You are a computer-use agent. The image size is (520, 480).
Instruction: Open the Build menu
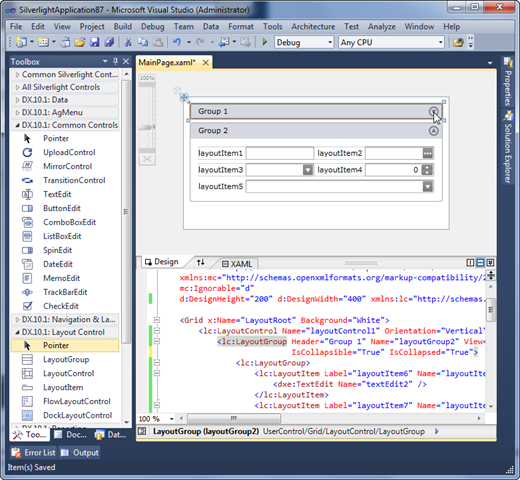(123, 26)
